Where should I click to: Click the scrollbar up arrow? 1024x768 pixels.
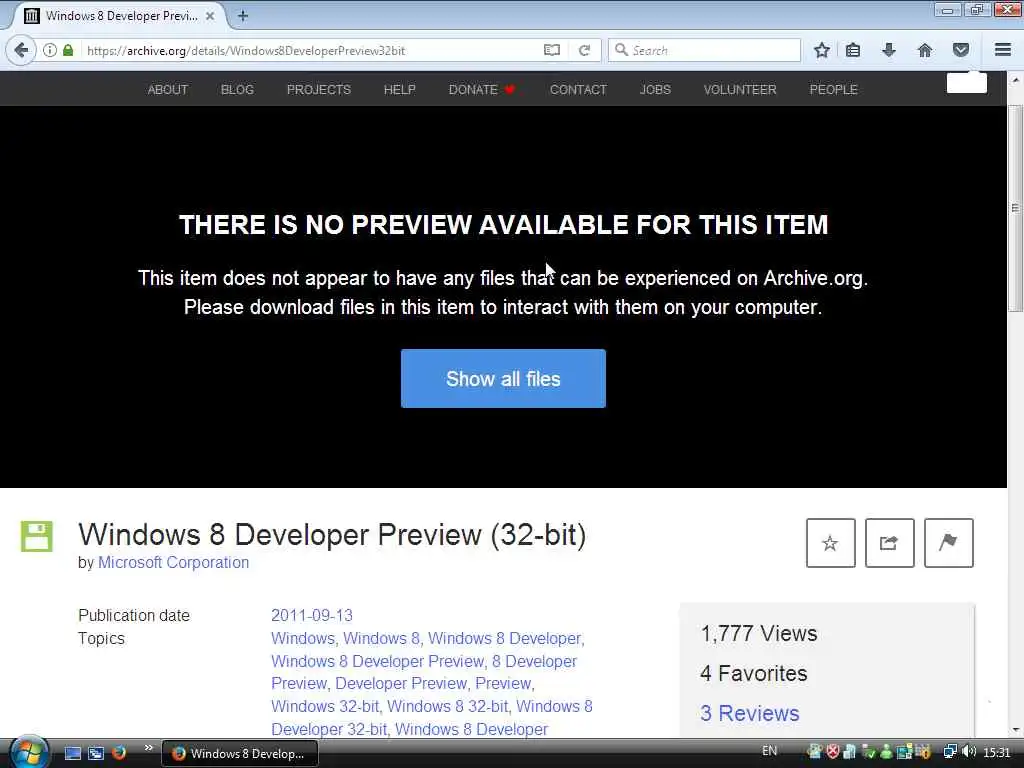click(x=1015, y=80)
